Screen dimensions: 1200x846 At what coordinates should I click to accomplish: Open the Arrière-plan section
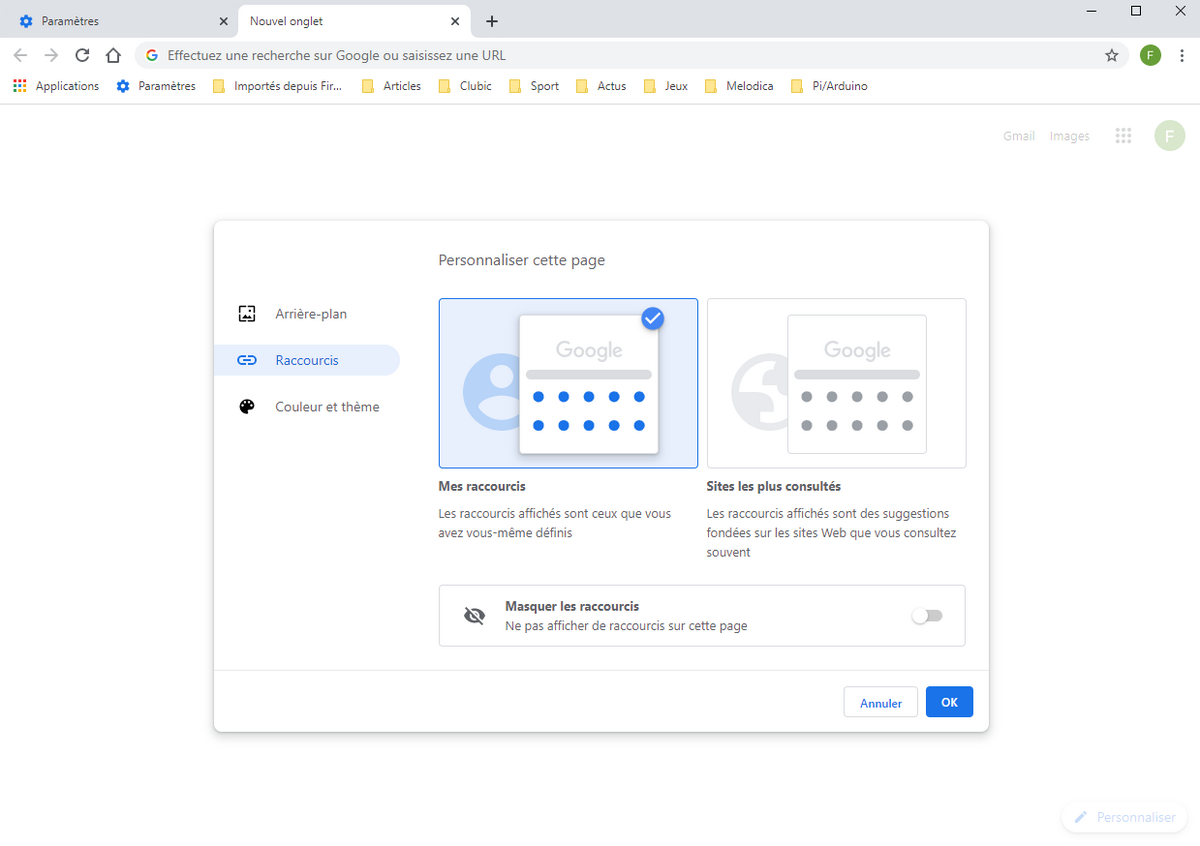click(x=307, y=314)
